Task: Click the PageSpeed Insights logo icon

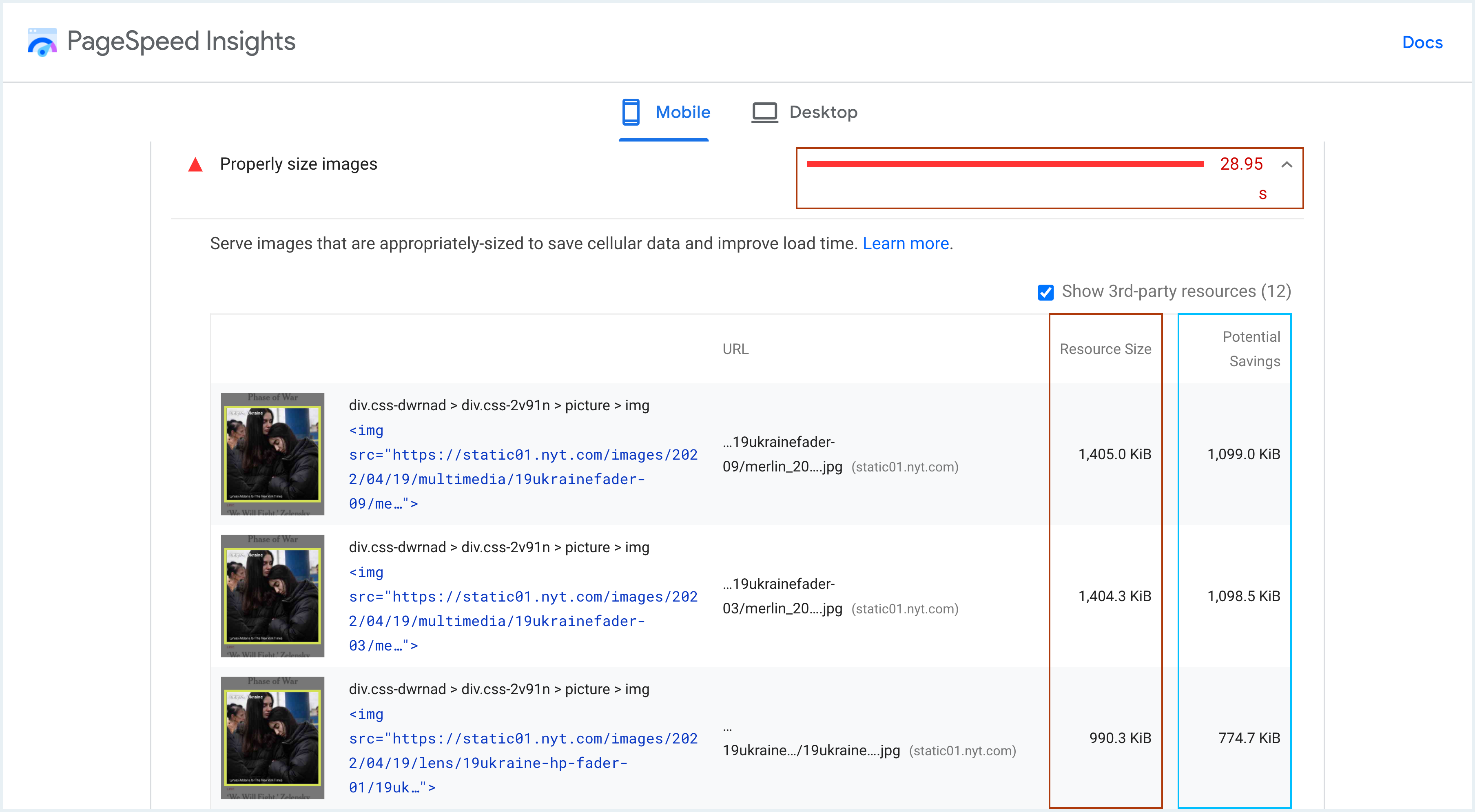Action: pyautogui.click(x=42, y=42)
